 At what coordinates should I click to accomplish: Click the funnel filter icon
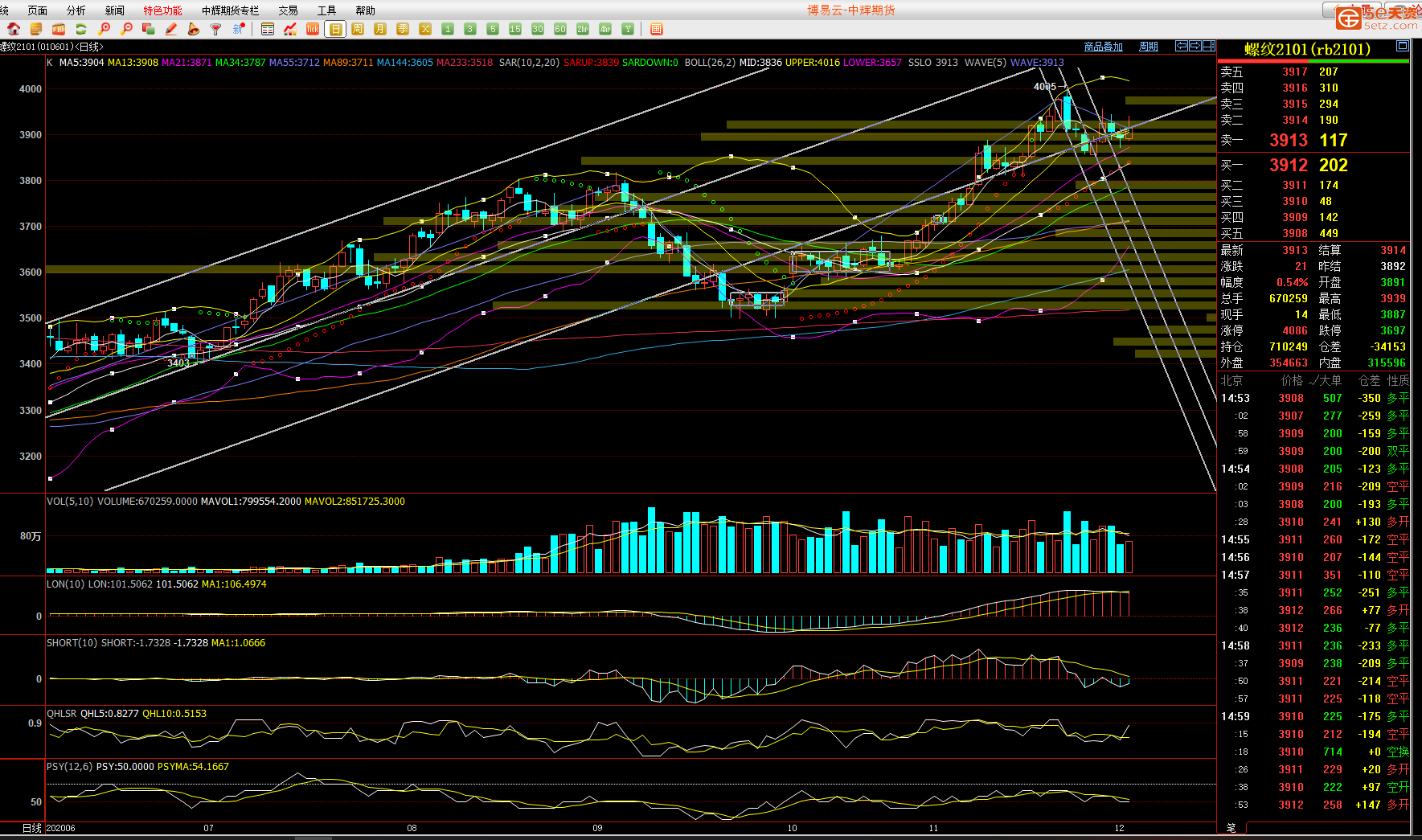pyautogui.click(x=215, y=29)
